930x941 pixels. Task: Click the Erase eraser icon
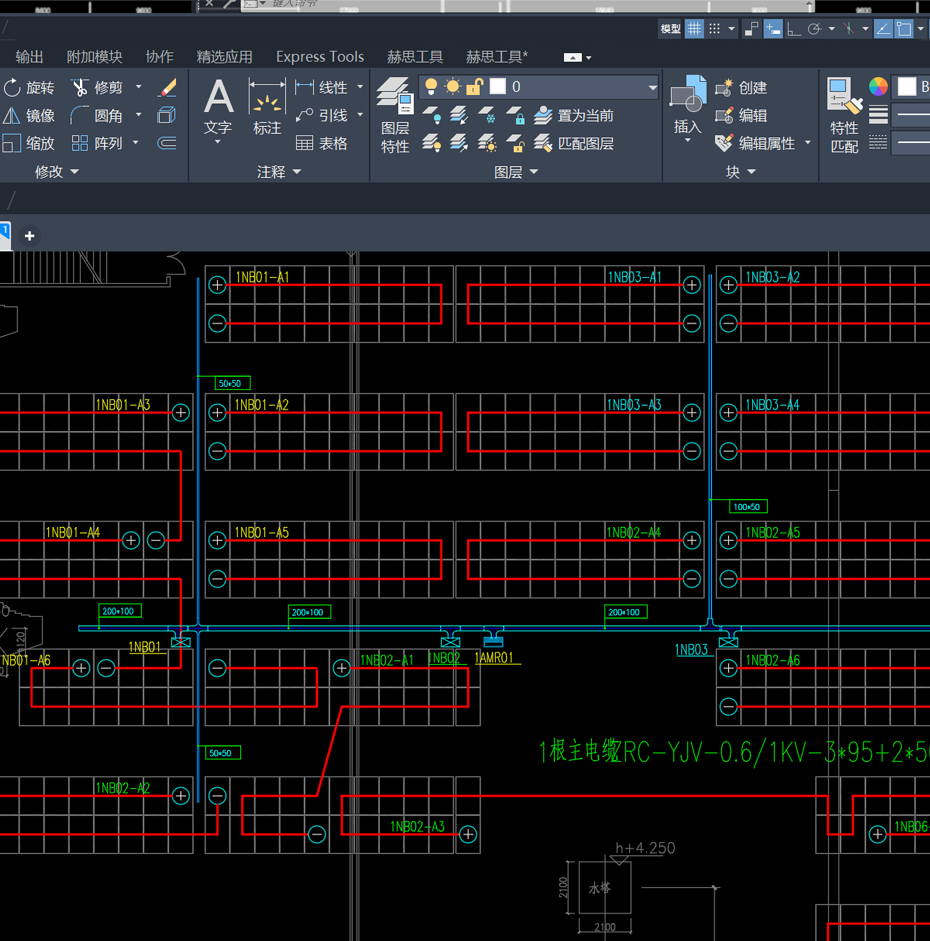coord(167,88)
